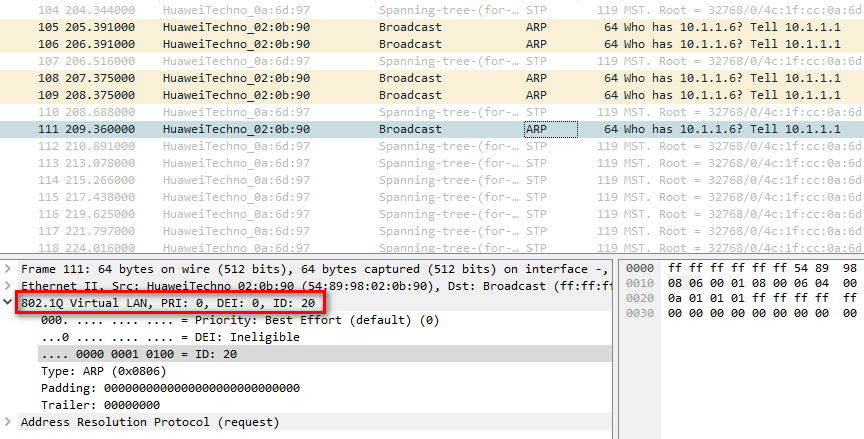Screen dimensions: 864x439
Task: Click time 209.360000 of packet 111
Action: point(100,129)
